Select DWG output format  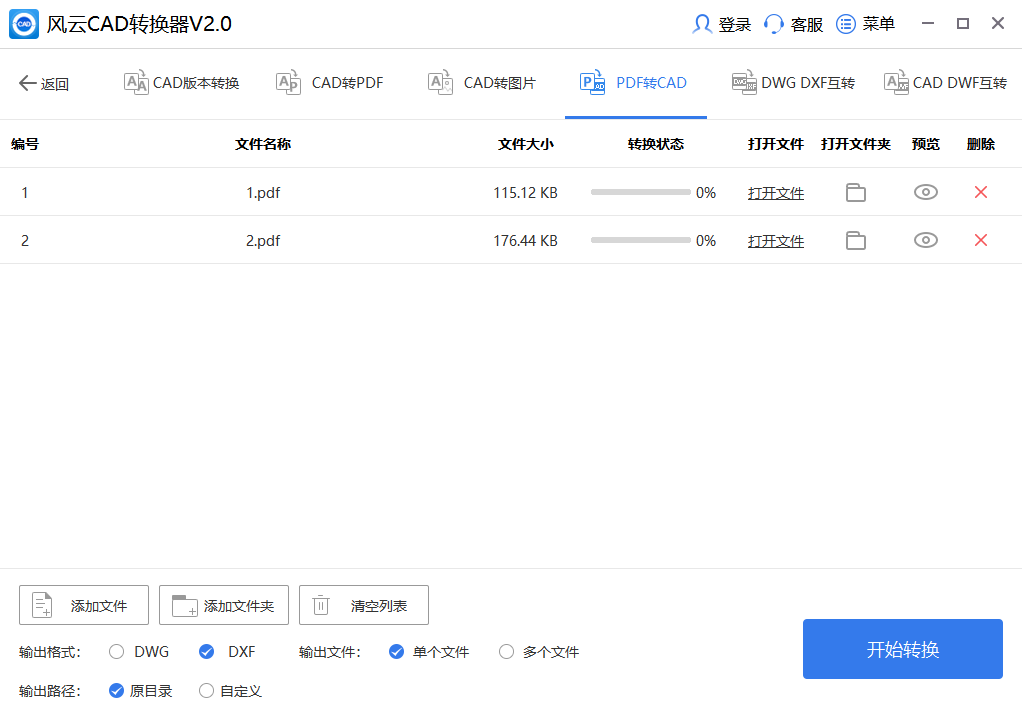(x=117, y=652)
